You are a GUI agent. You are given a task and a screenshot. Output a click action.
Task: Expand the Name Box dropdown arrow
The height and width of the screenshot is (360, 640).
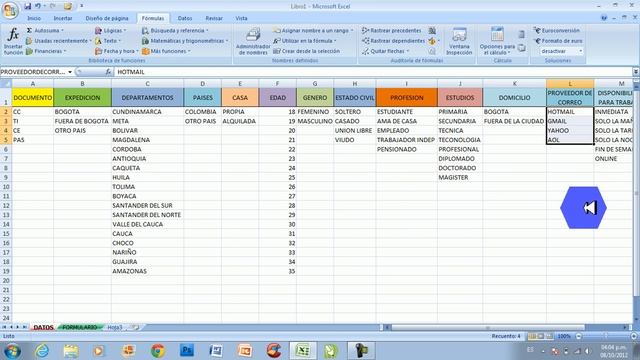click(x=70, y=72)
